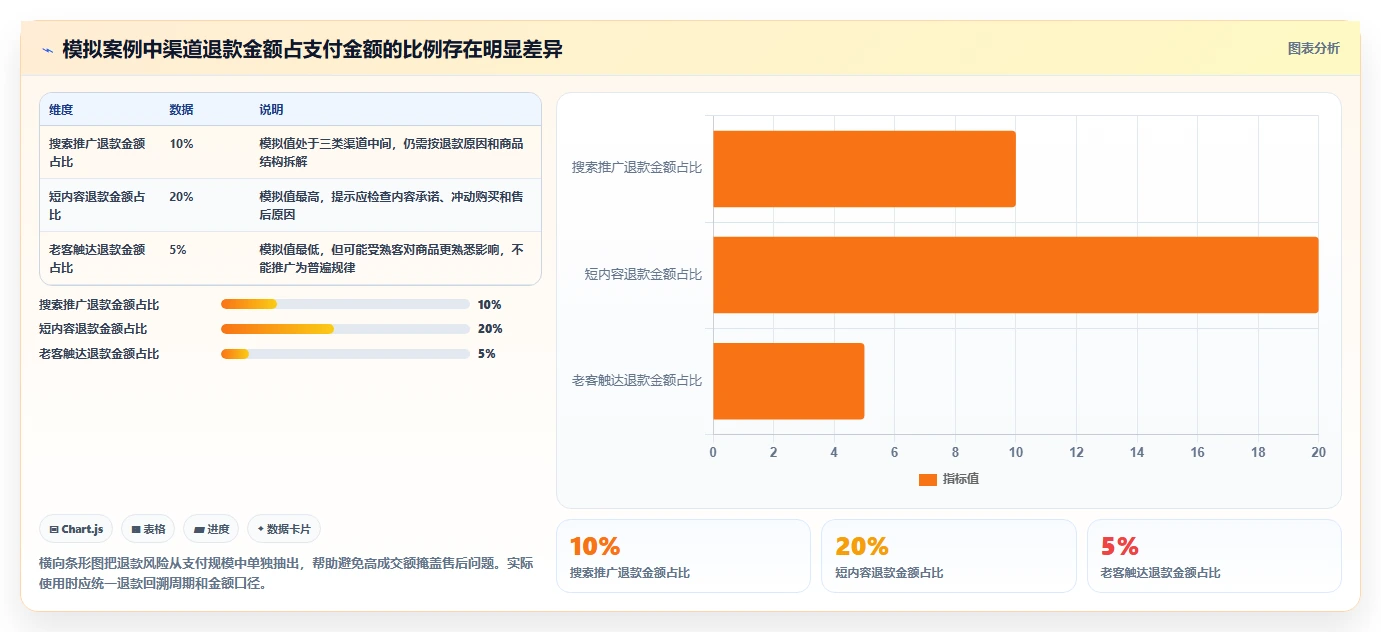Viewport: 1381px width, 632px height.
Task: Open the 5% 老客触达 data card
Action: (1214, 556)
